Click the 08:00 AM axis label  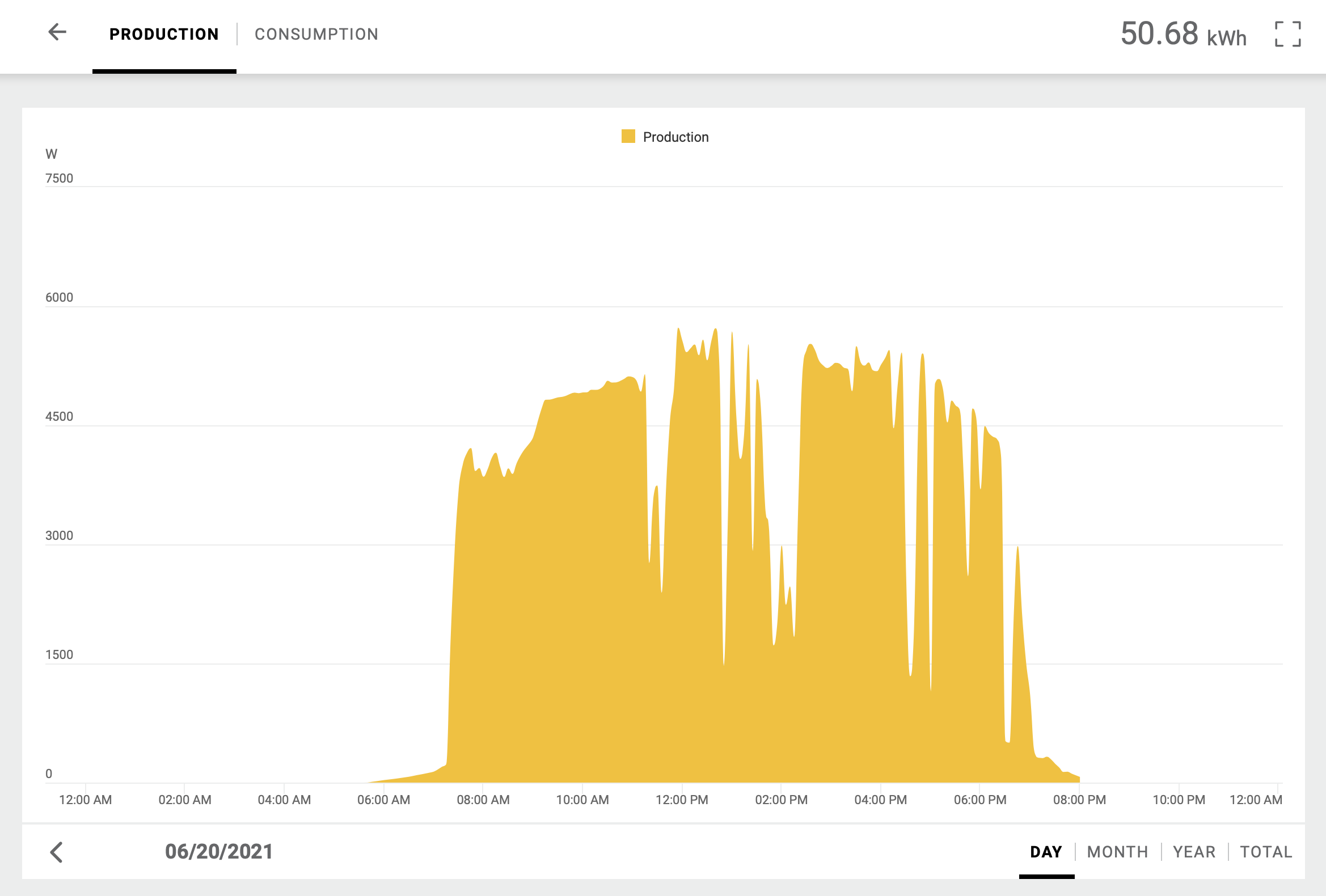(483, 800)
